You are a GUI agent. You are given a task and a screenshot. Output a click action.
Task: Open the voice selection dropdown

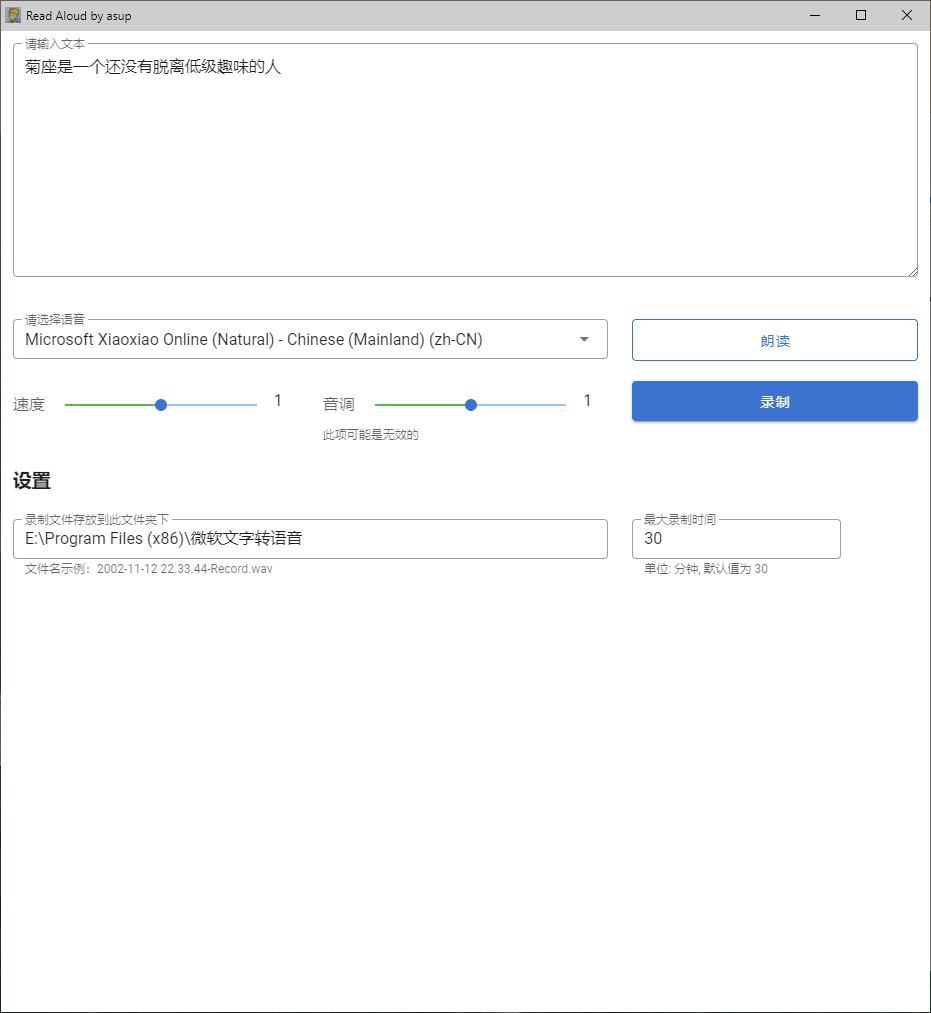point(310,339)
